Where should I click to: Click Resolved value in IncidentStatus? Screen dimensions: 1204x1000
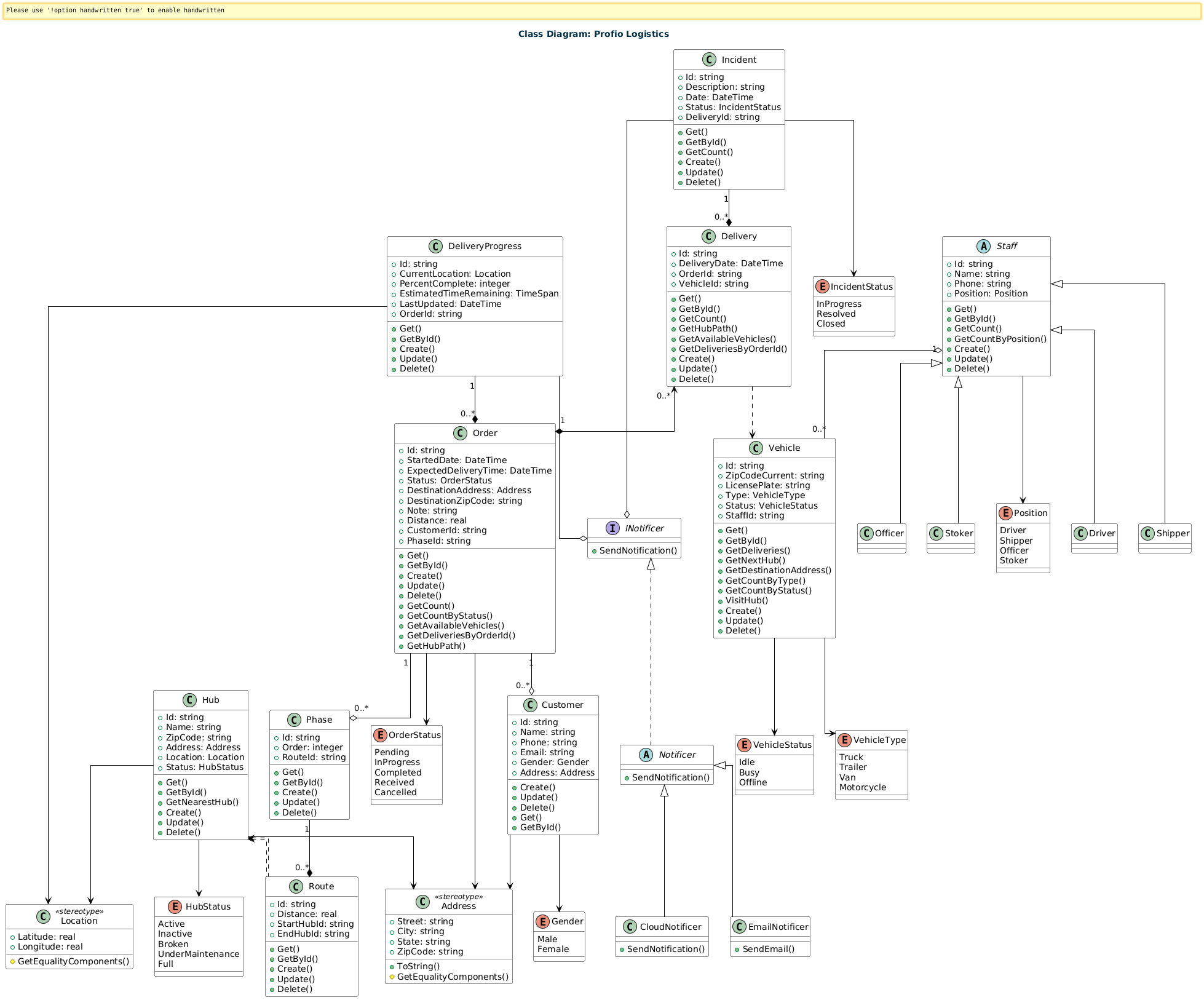click(836, 314)
